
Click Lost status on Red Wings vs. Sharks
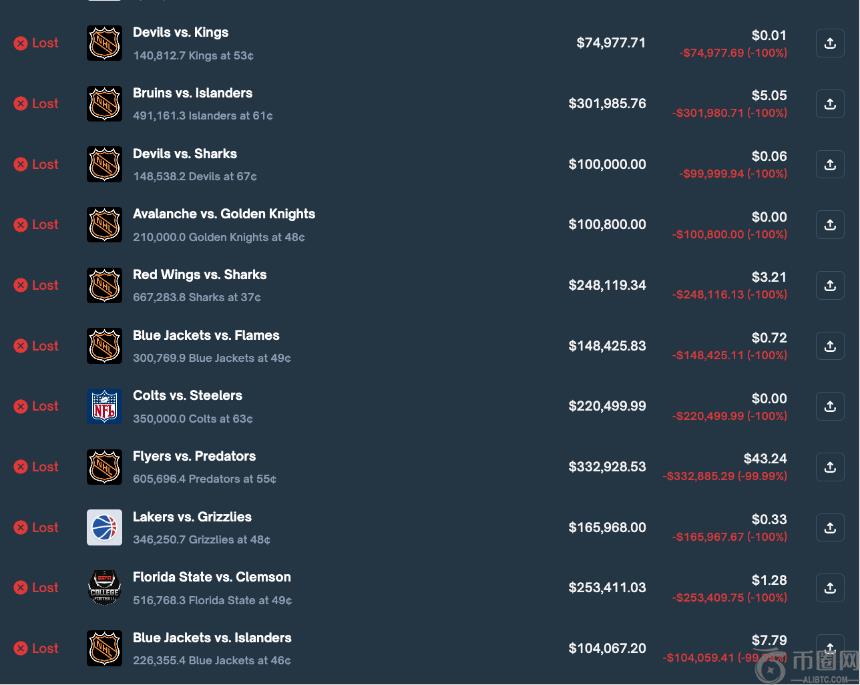[36, 285]
